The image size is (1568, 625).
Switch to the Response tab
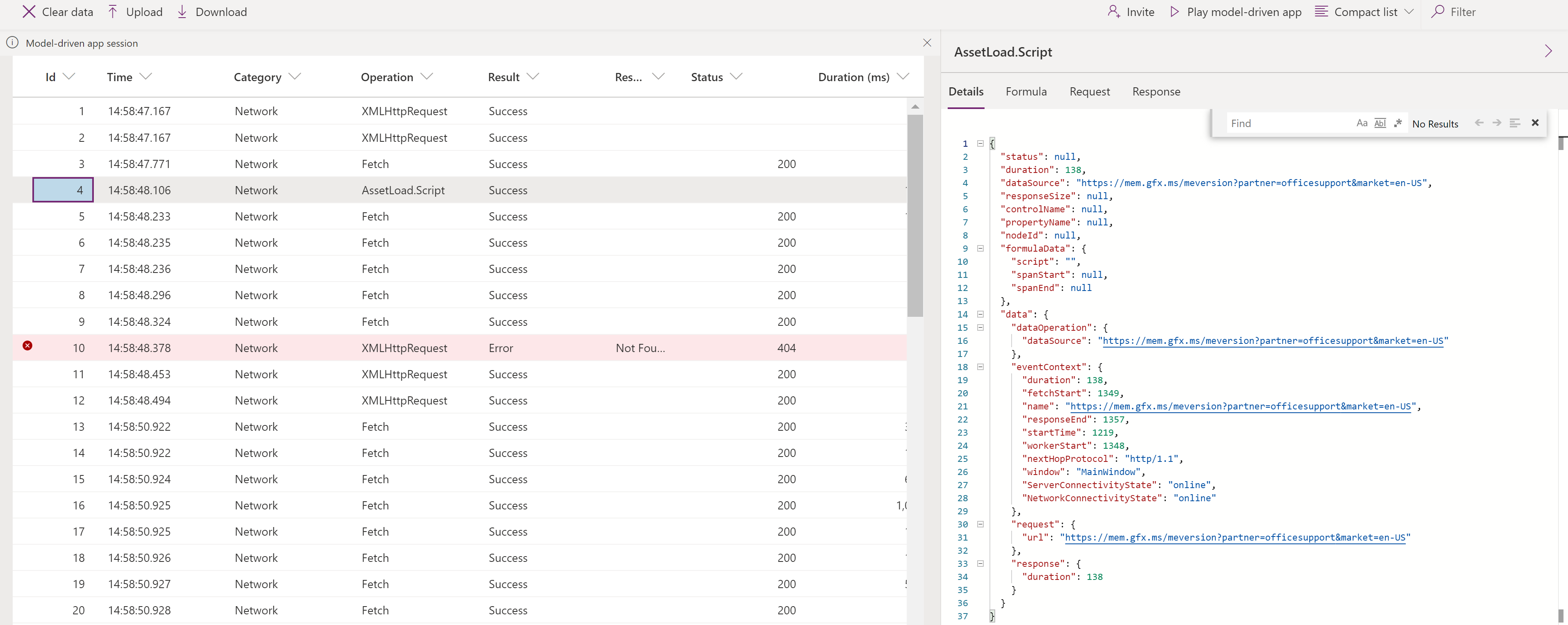click(1155, 91)
